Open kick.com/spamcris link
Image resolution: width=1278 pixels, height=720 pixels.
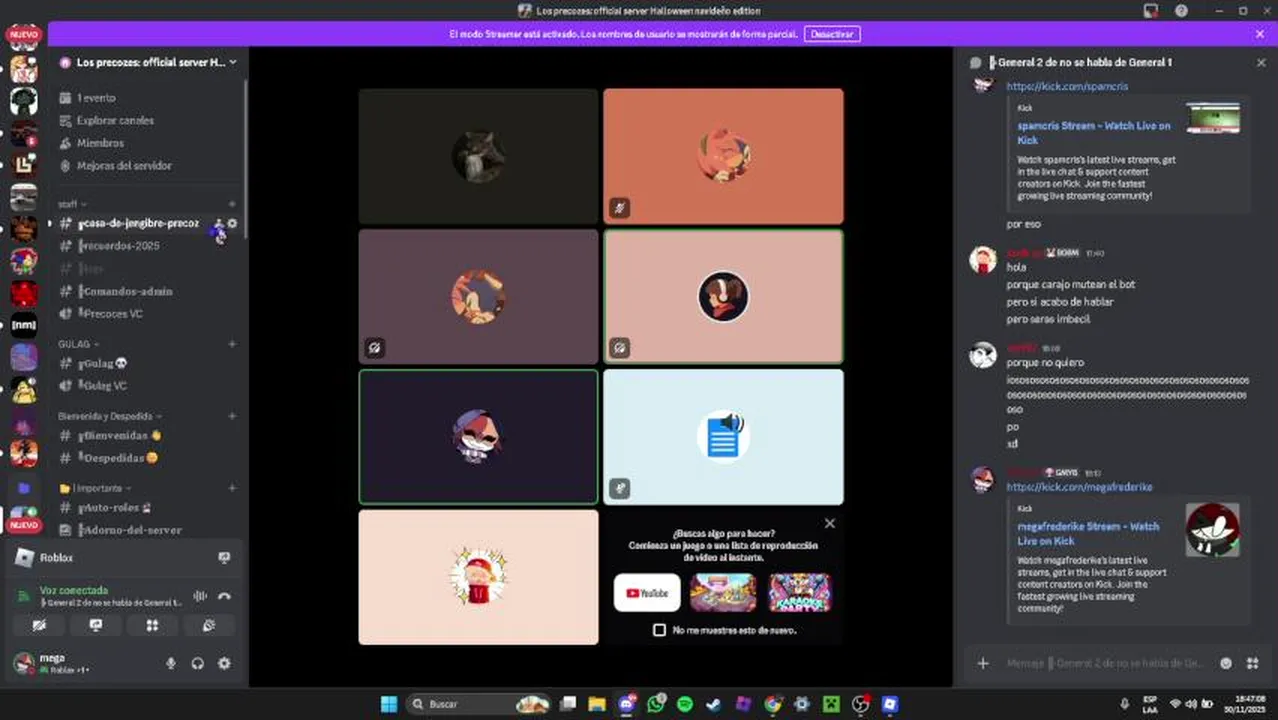click(x=1067, y=86)
